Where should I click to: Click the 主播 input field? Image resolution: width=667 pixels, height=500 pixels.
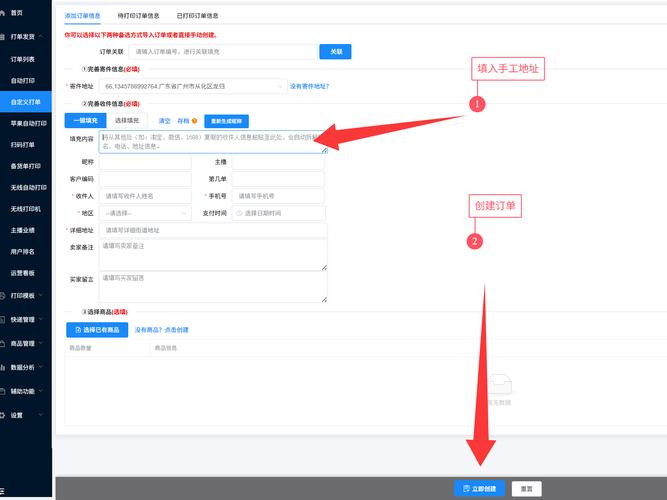(278, 162)
